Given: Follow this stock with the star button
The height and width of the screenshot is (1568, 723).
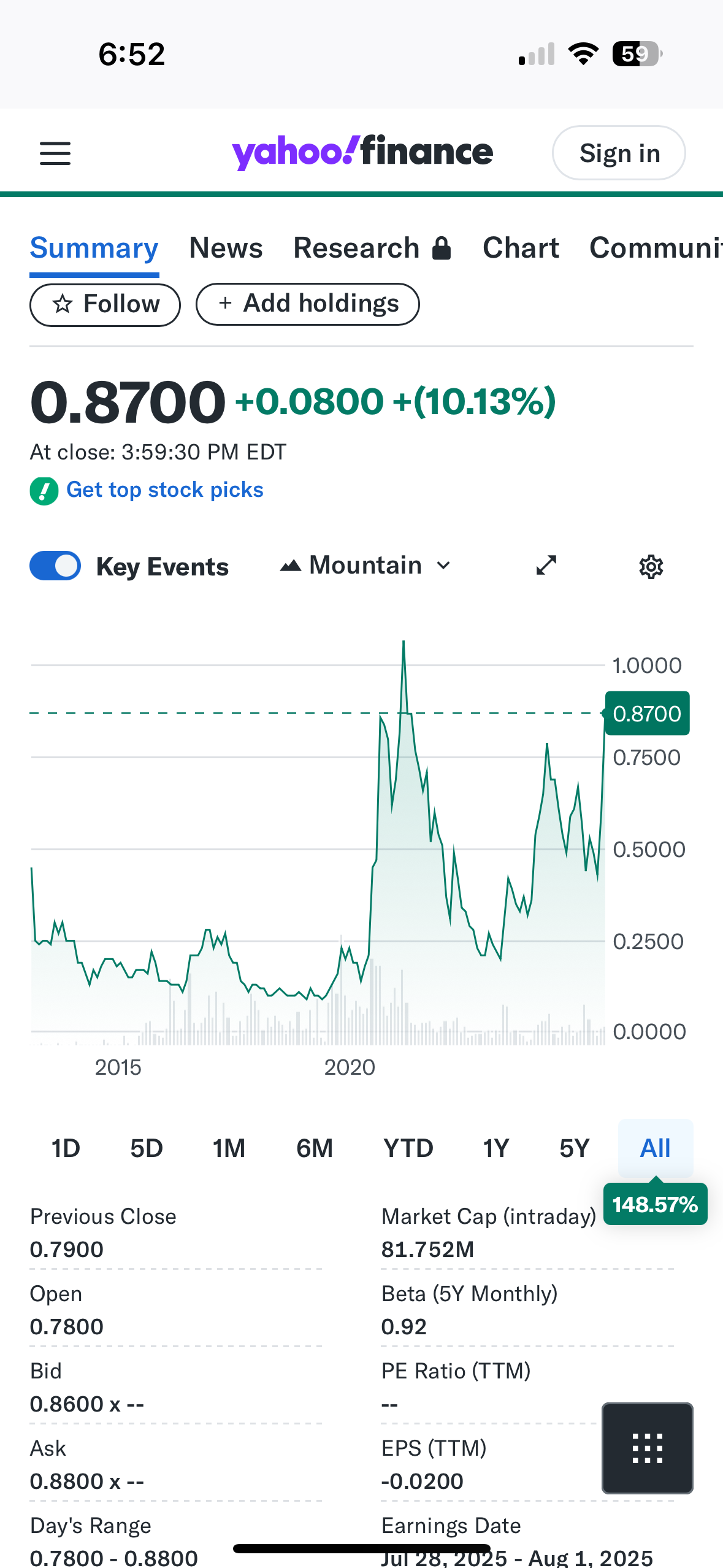Looking at the screenshot, I should 105,305.
